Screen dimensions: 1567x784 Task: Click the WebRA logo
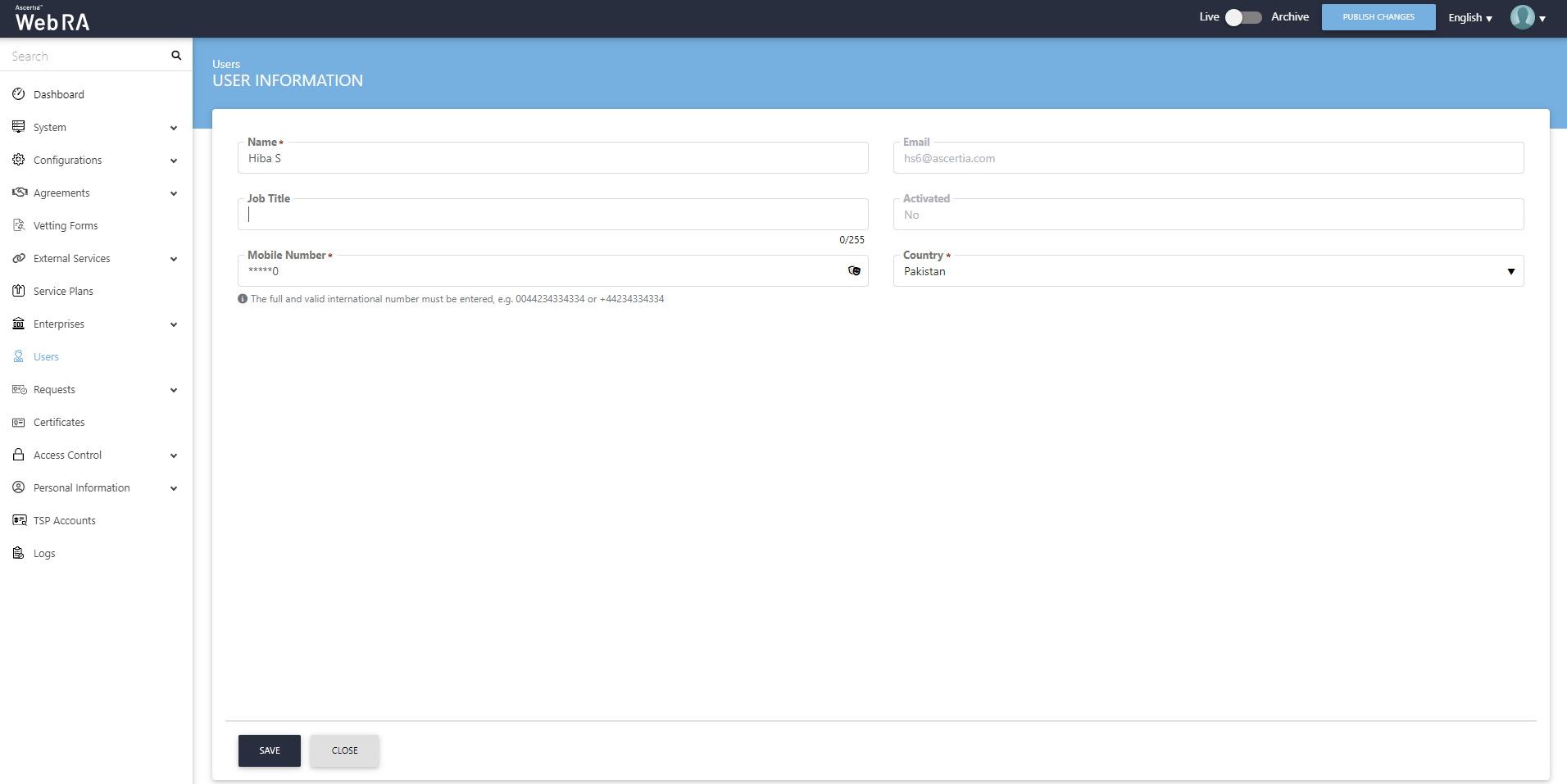[52, 19]
